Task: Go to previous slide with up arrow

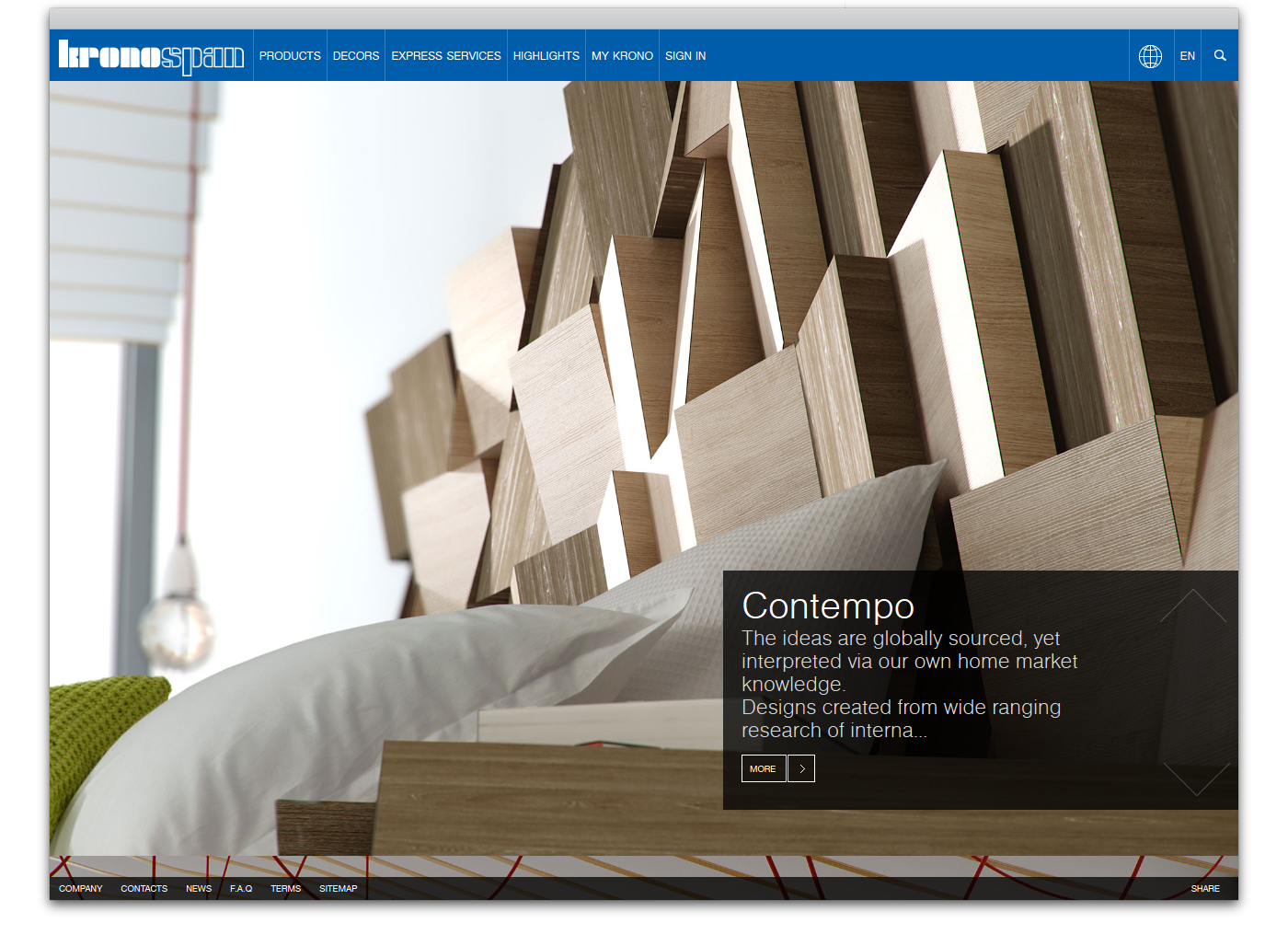Action: (1193, 606)
